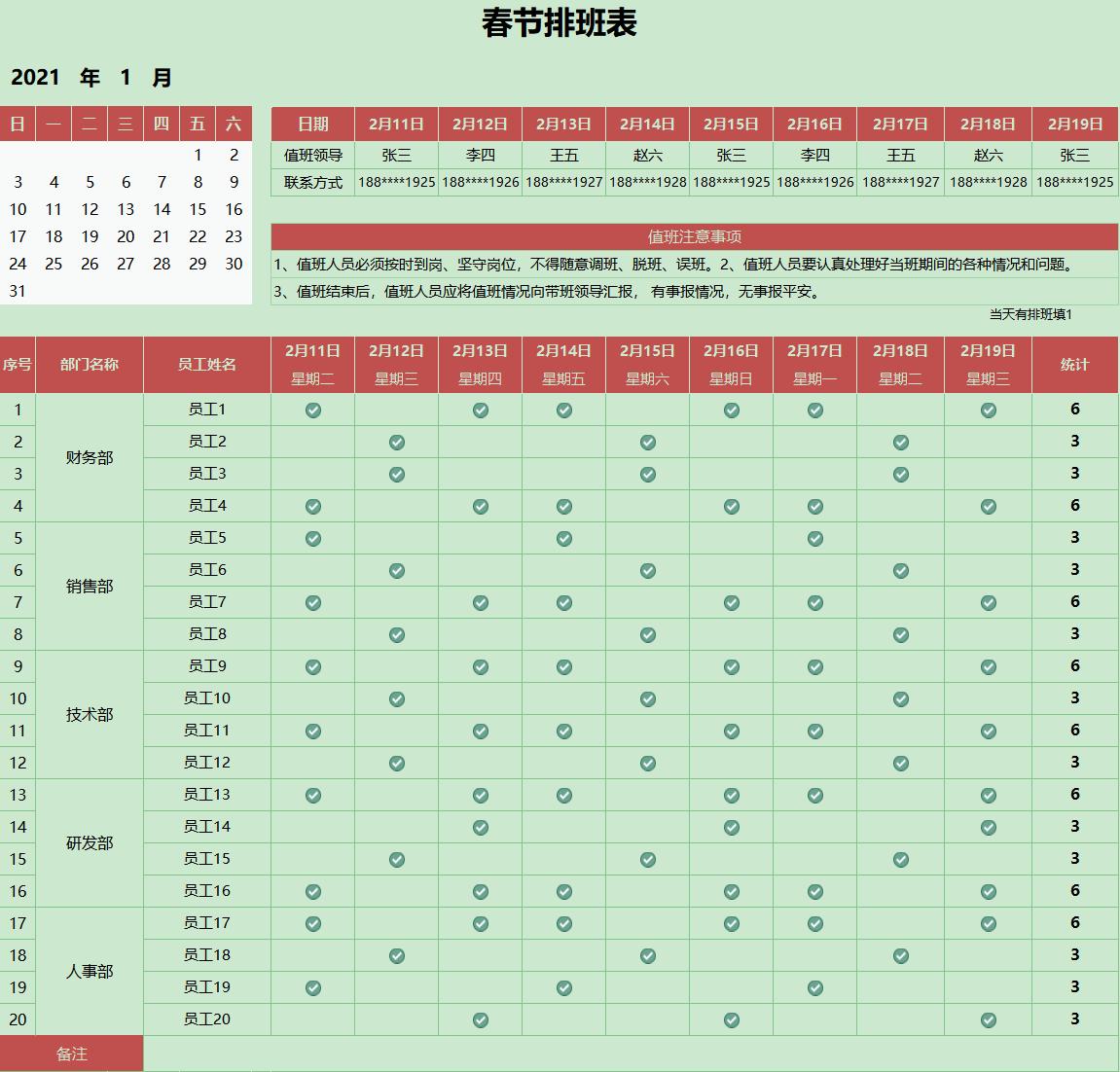Viewport: 1120px width, 1072px height.
Task: Select the 值班注意事项 header bar
Action: 696,232
